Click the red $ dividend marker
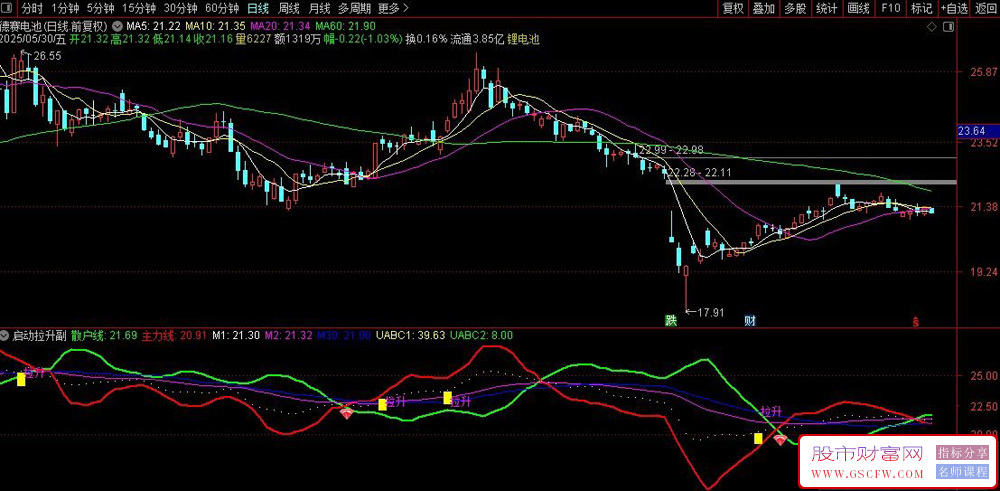The height and width of the screenshot is (491, 1000). pos(916,321)
